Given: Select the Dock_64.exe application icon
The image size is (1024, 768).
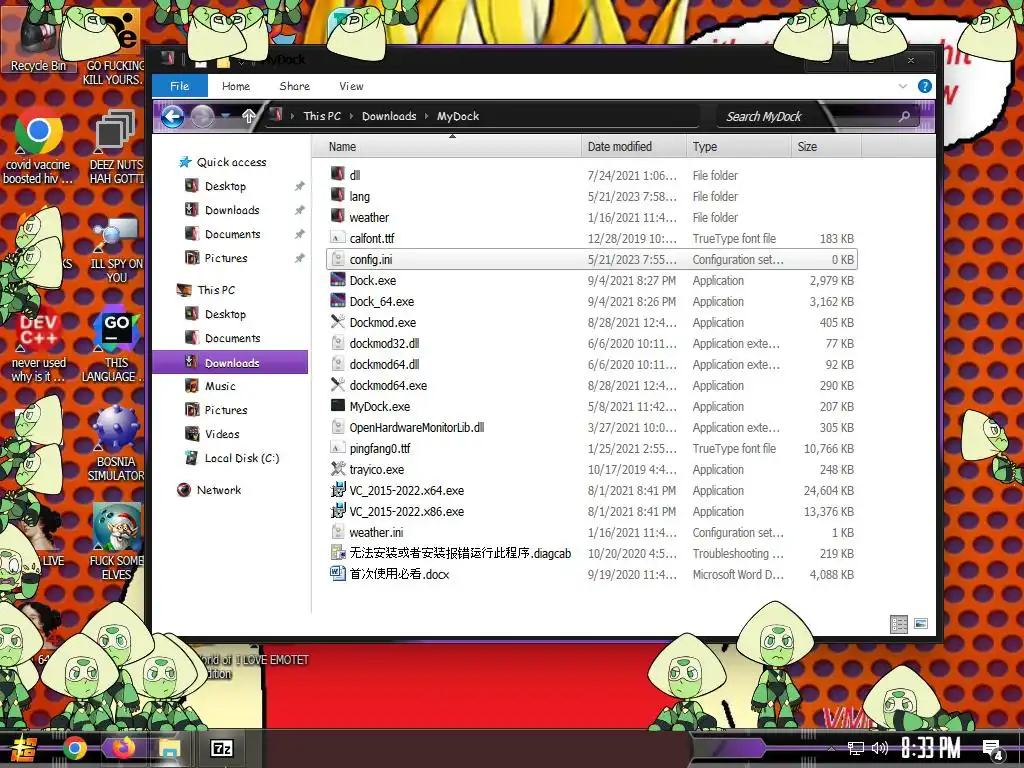Looking at the screenshot, I should [338, 301].
